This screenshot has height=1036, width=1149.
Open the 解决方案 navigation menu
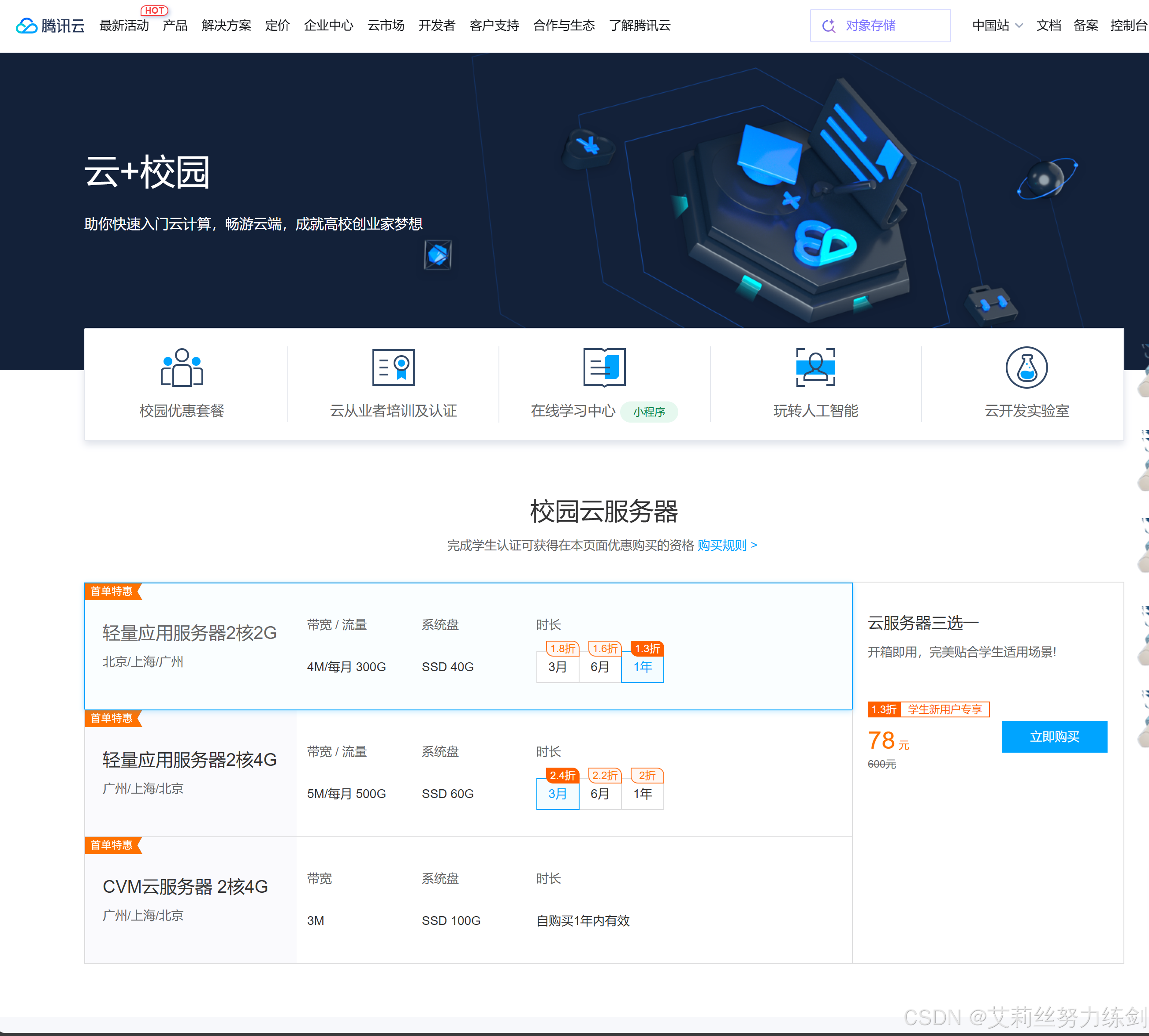(226, 26)
